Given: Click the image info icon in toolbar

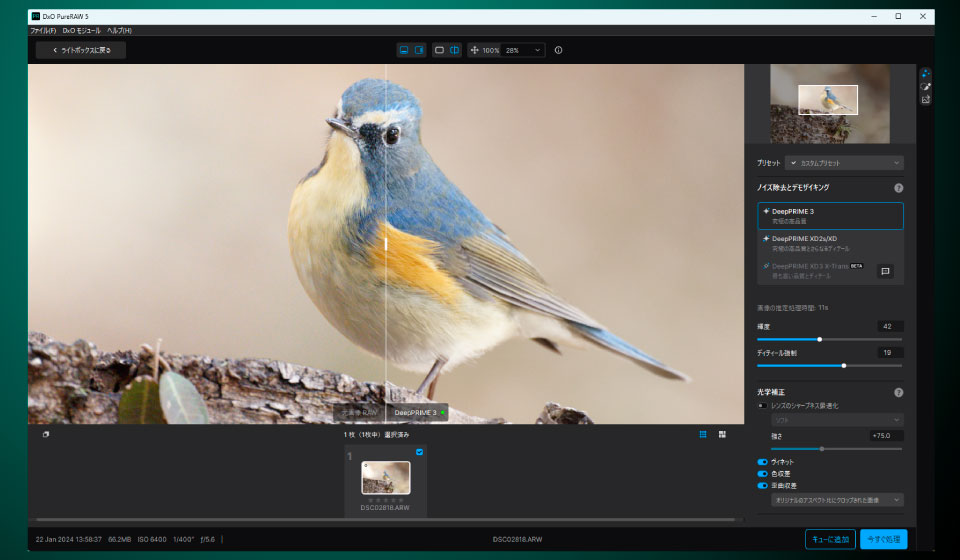Looking at the screenshot, I should coord(558,50).
